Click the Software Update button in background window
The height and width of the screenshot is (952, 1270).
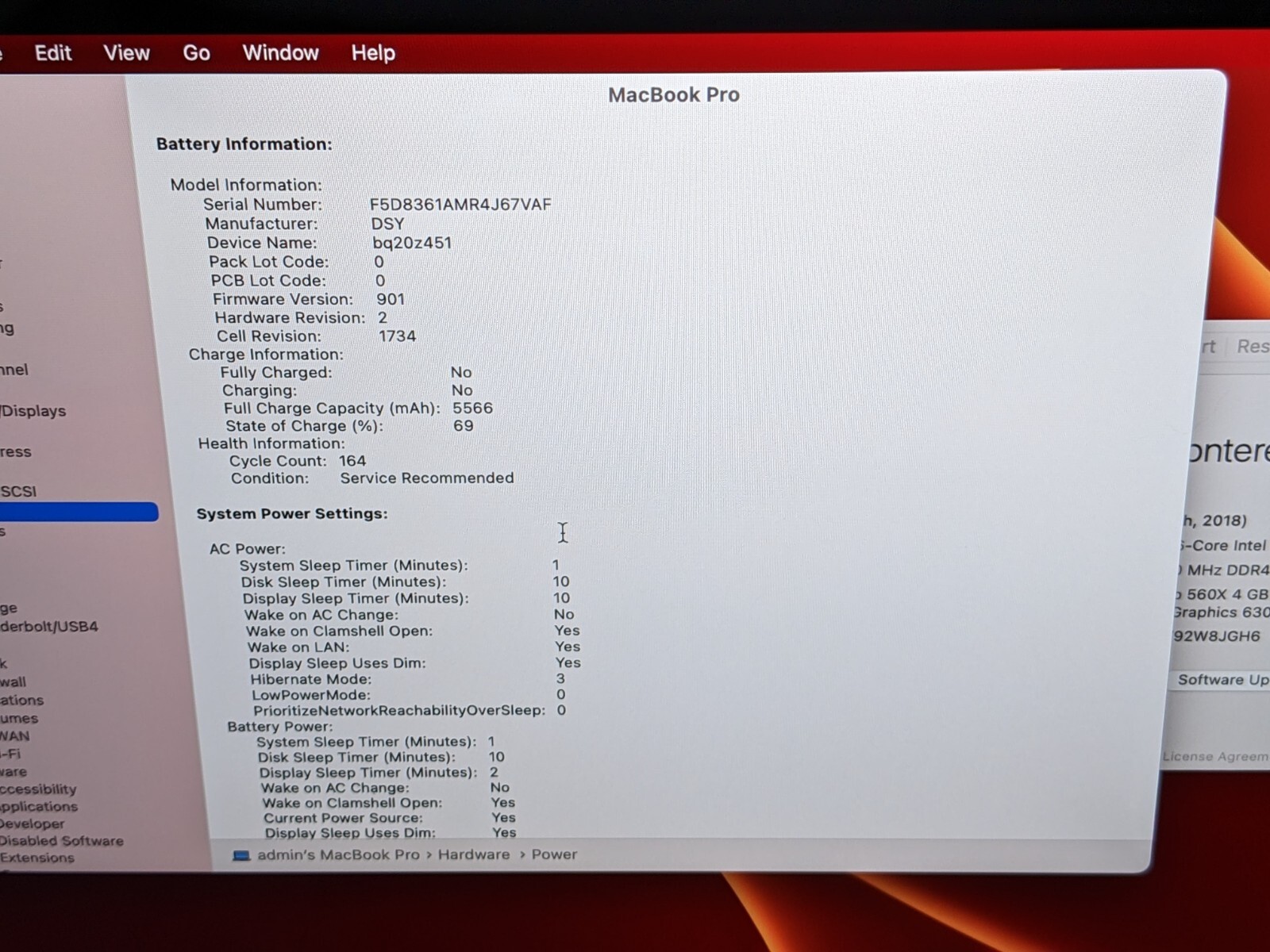tap(1221, 680)
